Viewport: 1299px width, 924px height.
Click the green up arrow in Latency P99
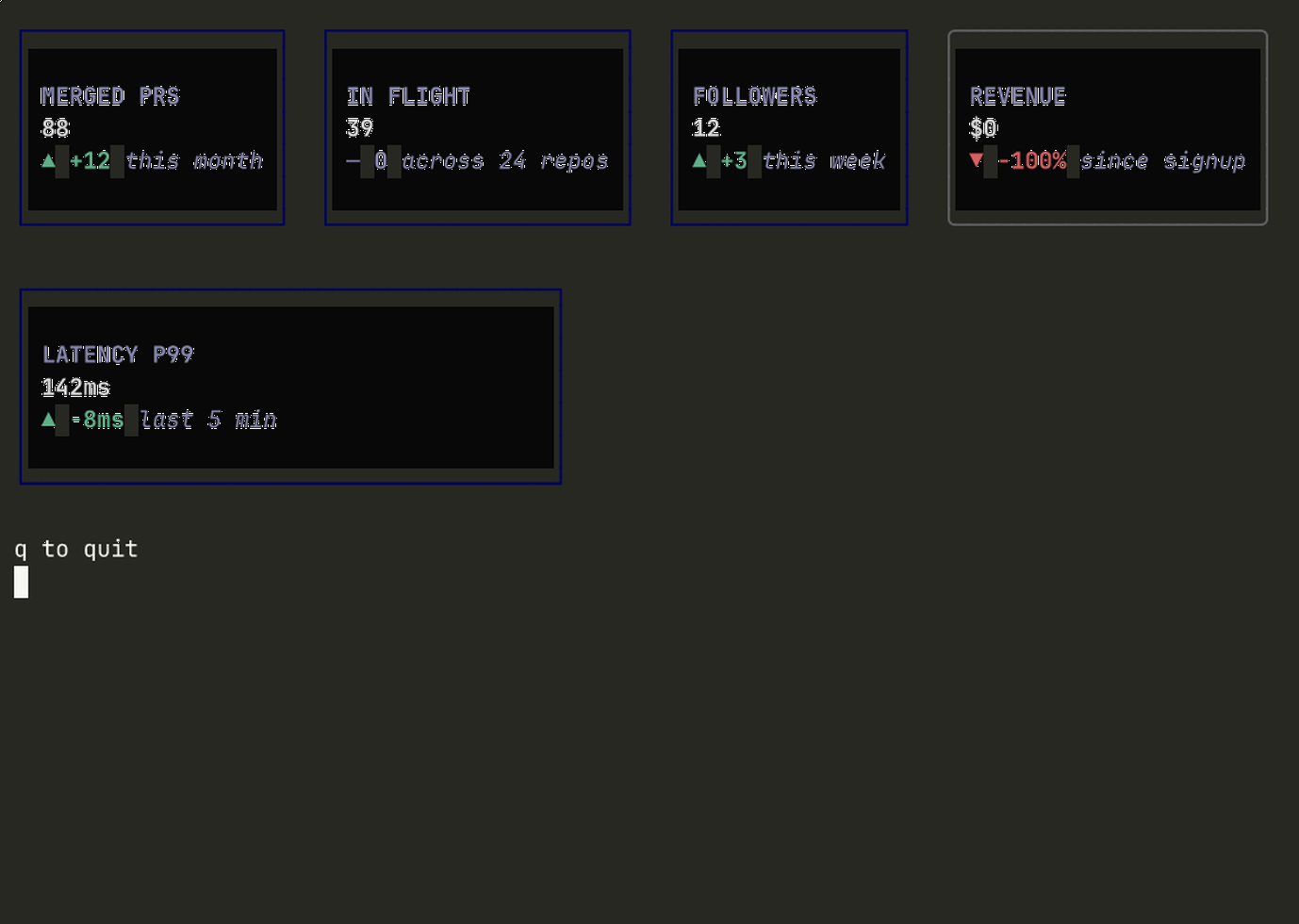click(48, 419)
